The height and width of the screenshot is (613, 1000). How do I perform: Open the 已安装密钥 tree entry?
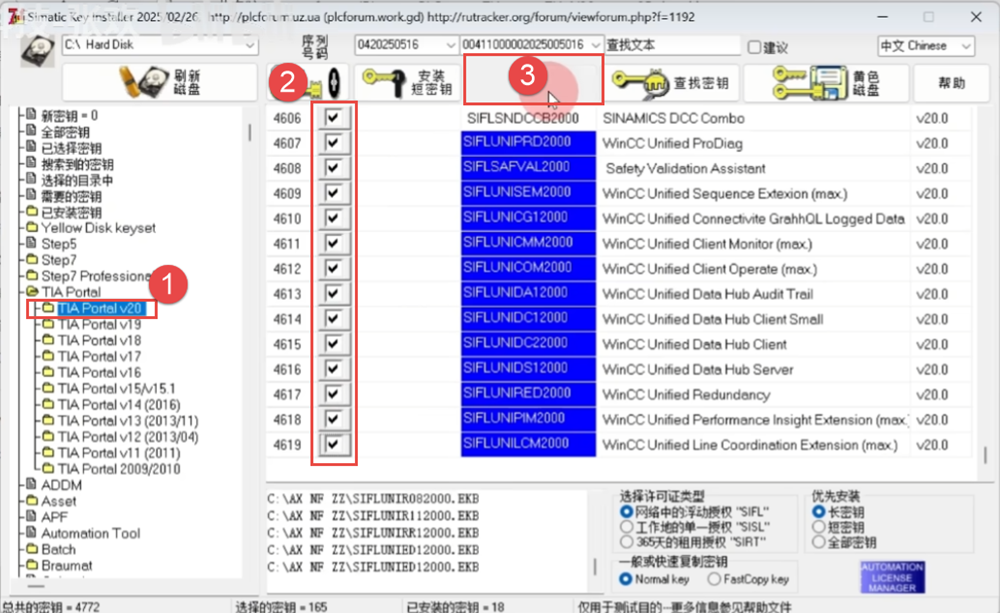click(x=71, y=212)
